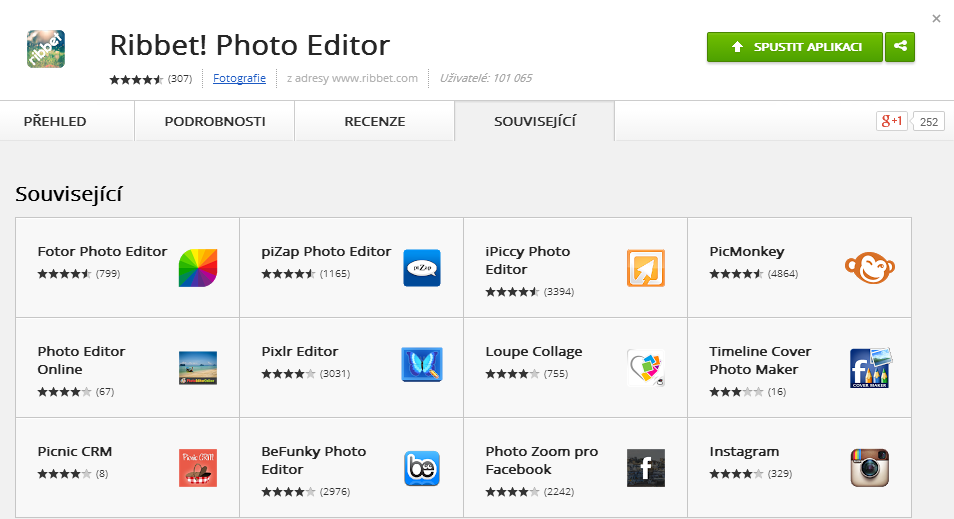Image resolution: width=954 pixels, height=519 pixels.
Task: Click the Google +1 button
Action: click(x=891, y=121)
